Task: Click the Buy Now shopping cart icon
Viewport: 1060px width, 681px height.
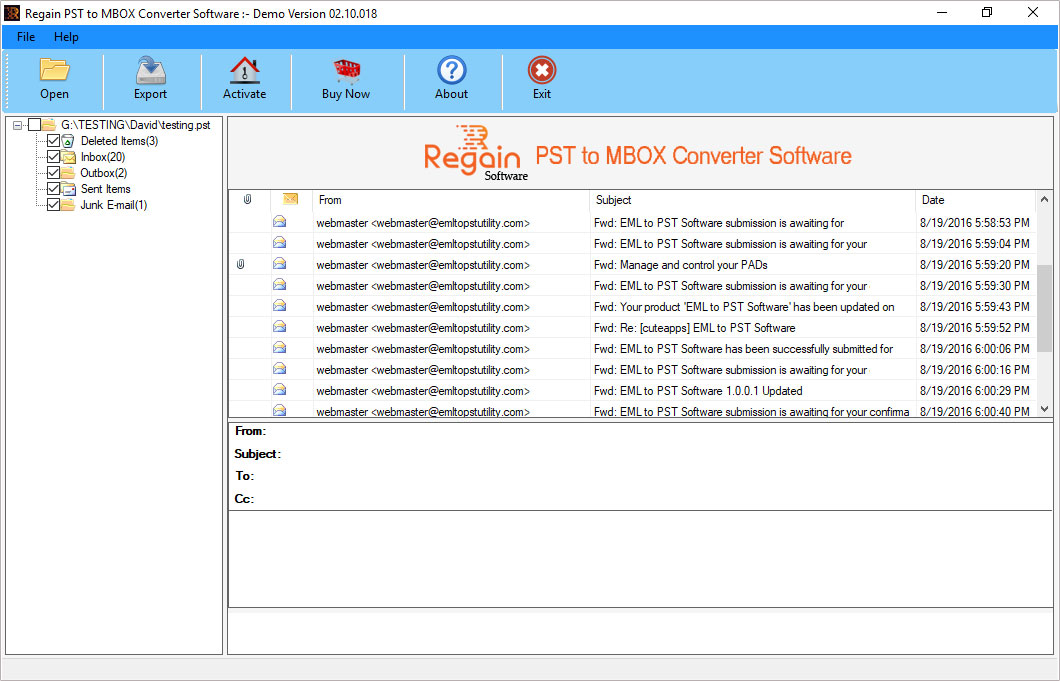Action: pyautogui.click(x=346, y=70)
